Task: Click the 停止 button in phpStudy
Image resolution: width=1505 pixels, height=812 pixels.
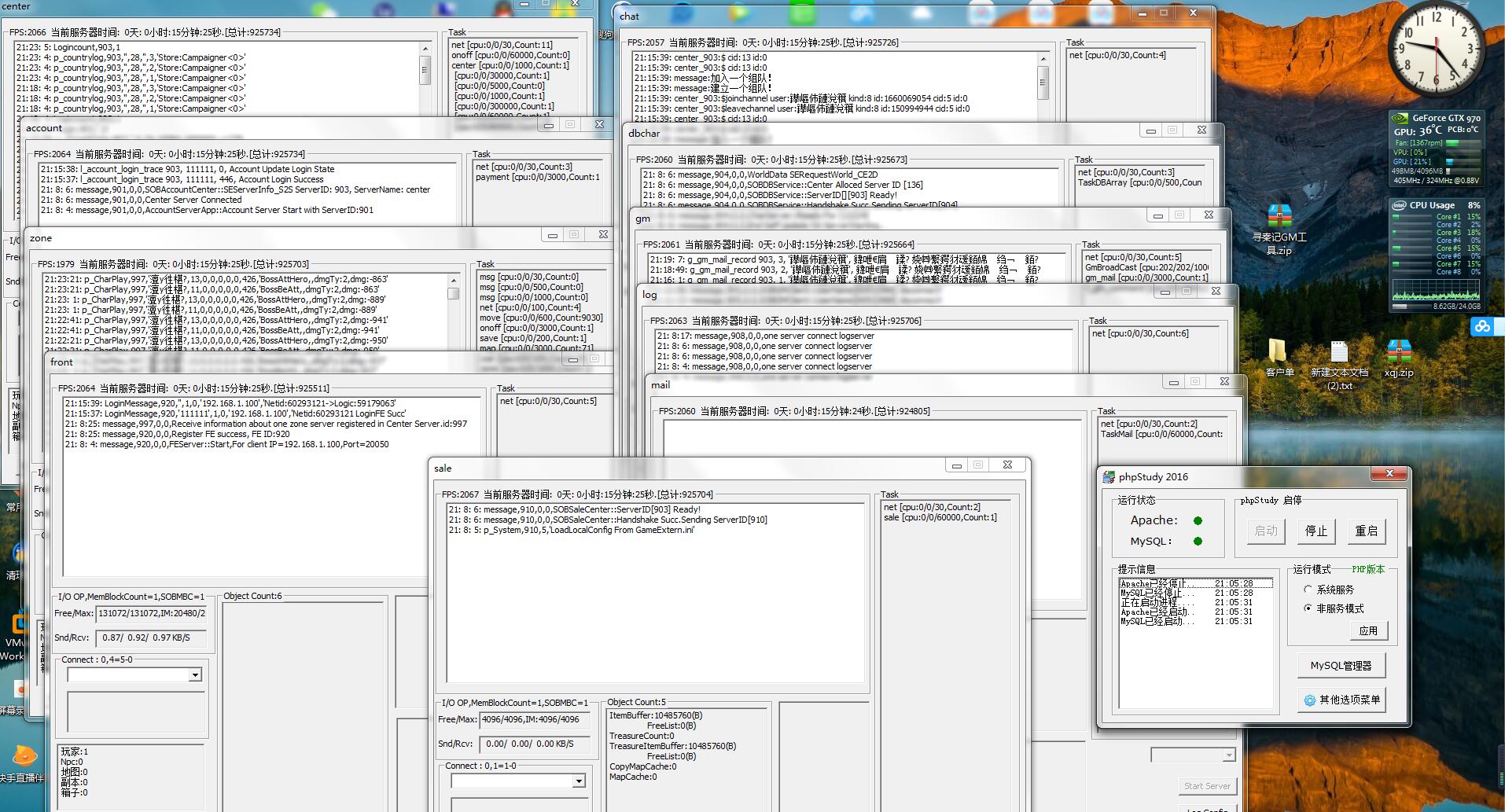Action: point(1315,531)
